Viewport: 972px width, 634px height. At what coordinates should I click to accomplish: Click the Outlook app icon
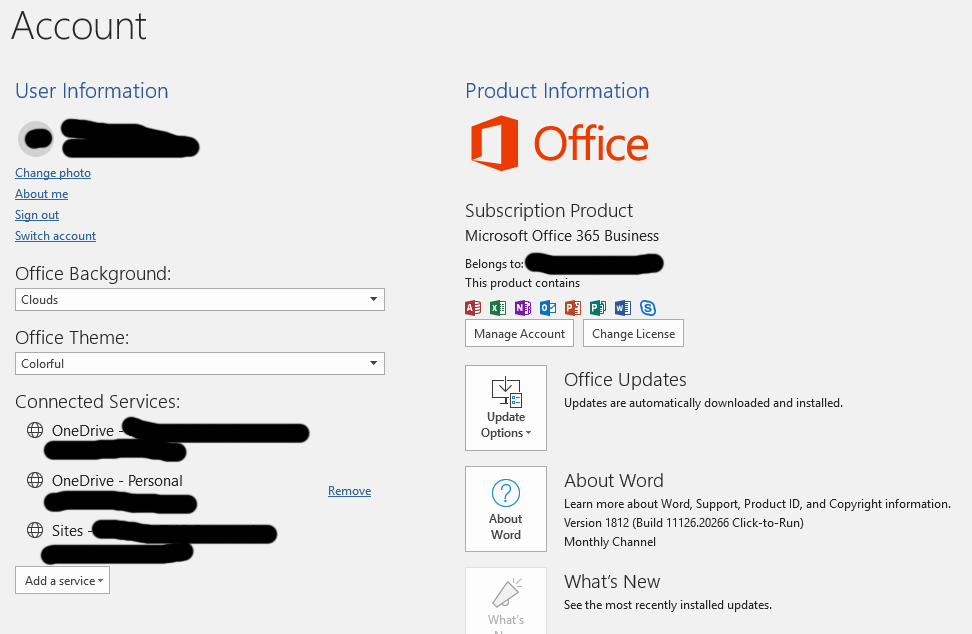click(548, 307)
